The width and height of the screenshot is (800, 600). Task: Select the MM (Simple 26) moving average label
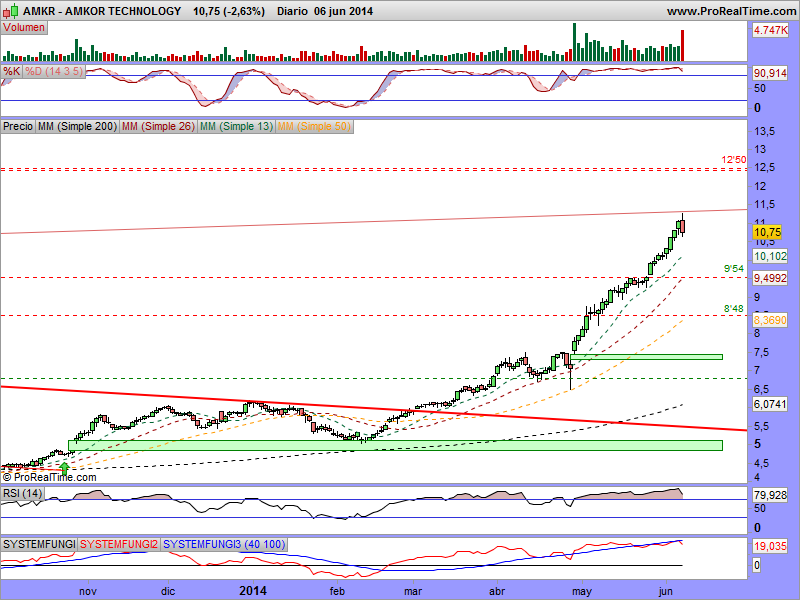[x=159, y=126]
